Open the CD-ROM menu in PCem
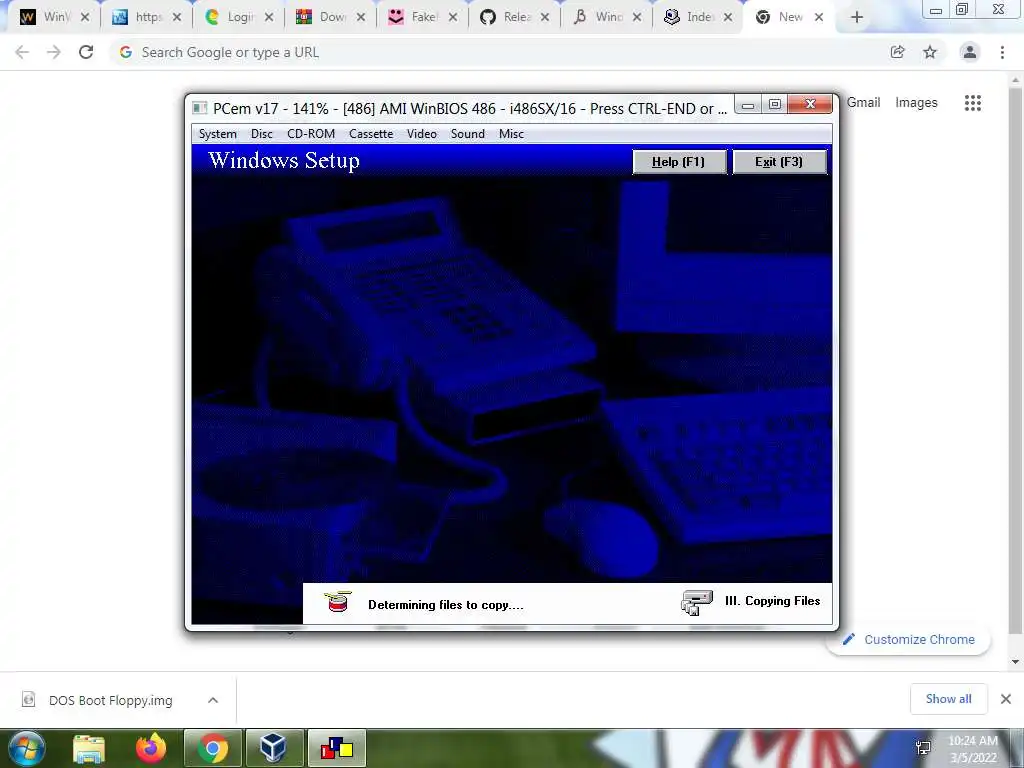The image size is (1024, 768). click(x=311, y=134)
